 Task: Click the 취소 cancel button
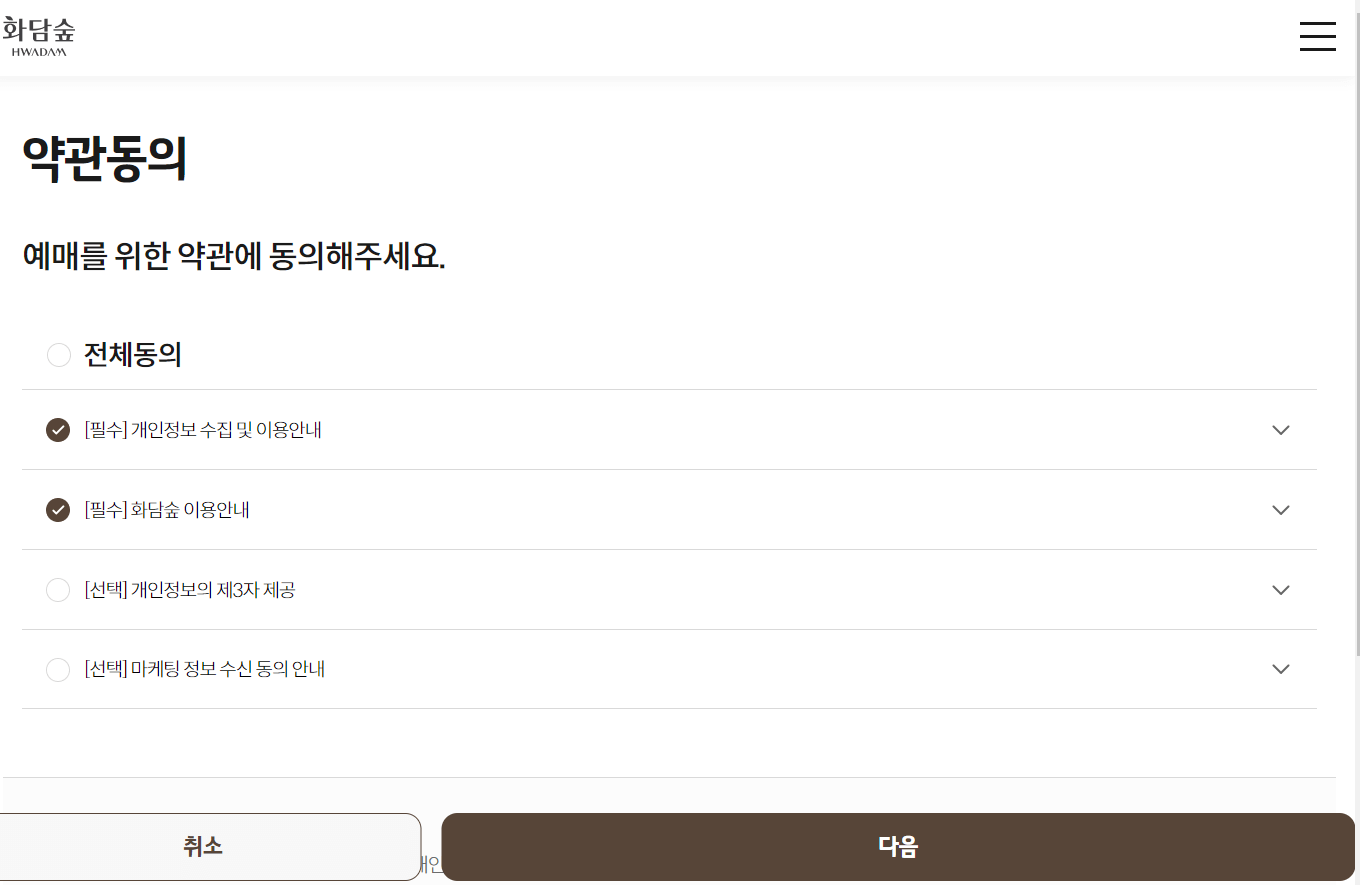pos(204,846)
